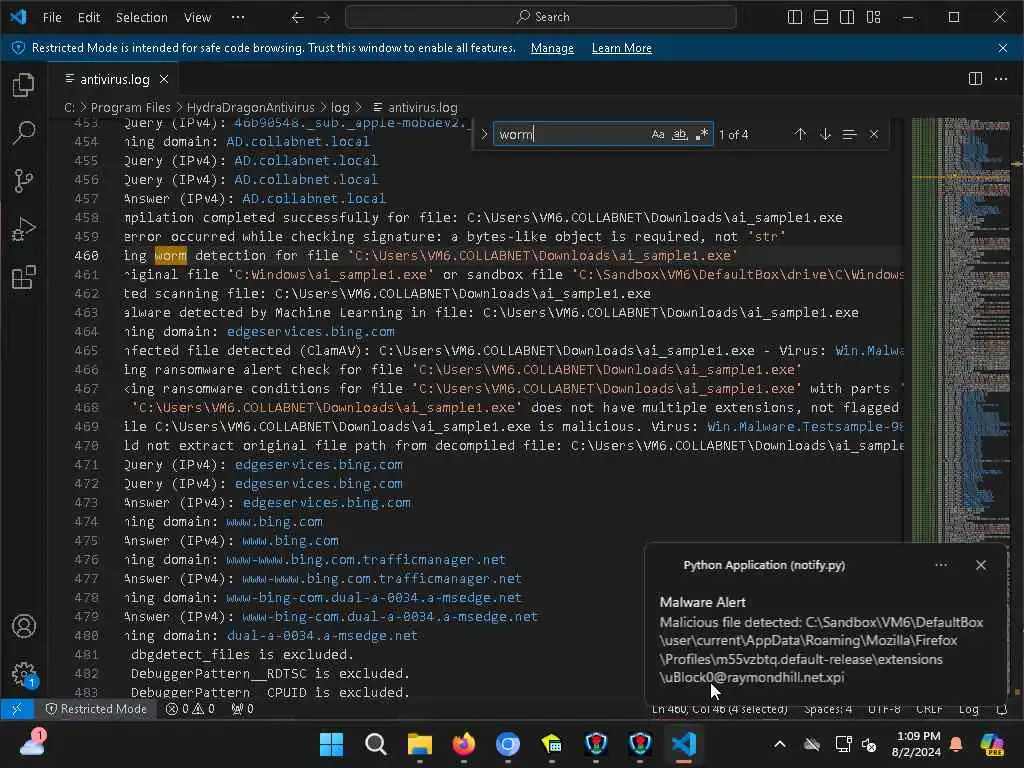Click the VS Code logo icon
This screenshot has width=1024, height=768.
pyautogui.click(x=18, y=17)
